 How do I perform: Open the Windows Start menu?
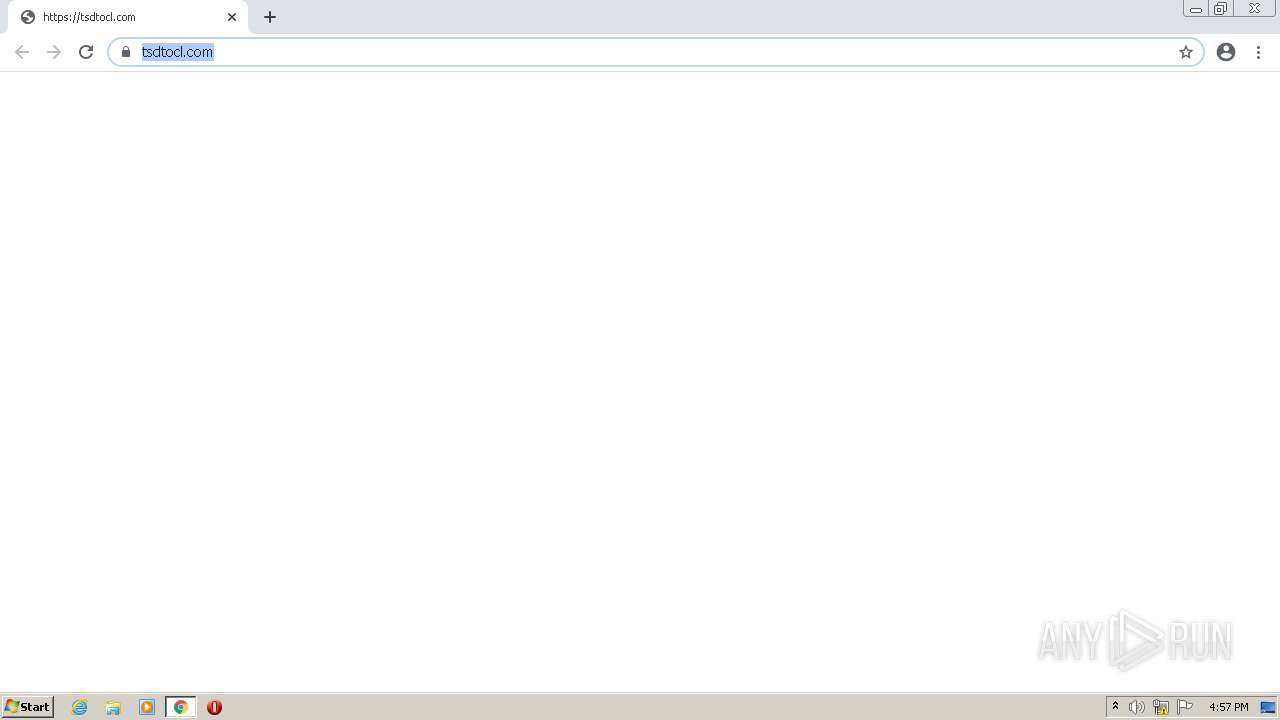(27, 707)
